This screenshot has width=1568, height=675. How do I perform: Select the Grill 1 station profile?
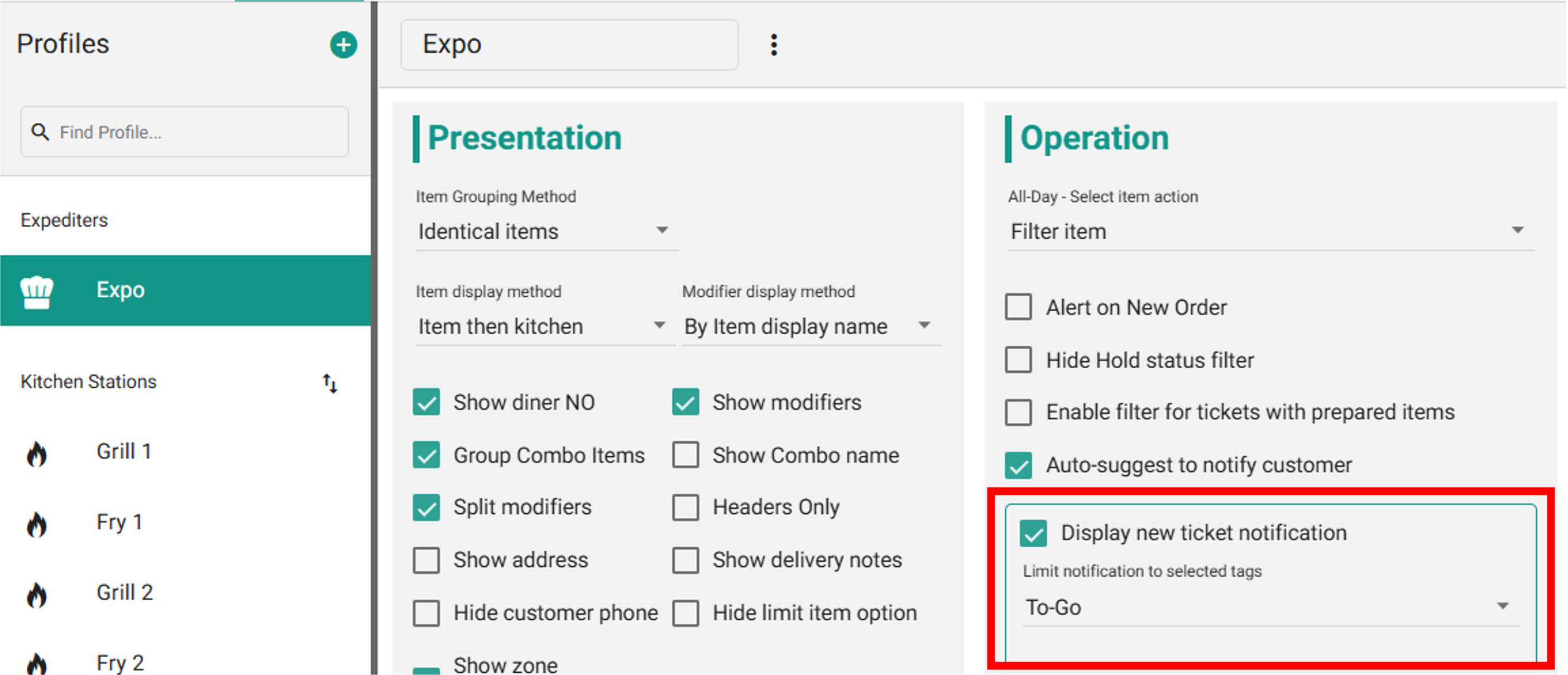click(123, 452)
